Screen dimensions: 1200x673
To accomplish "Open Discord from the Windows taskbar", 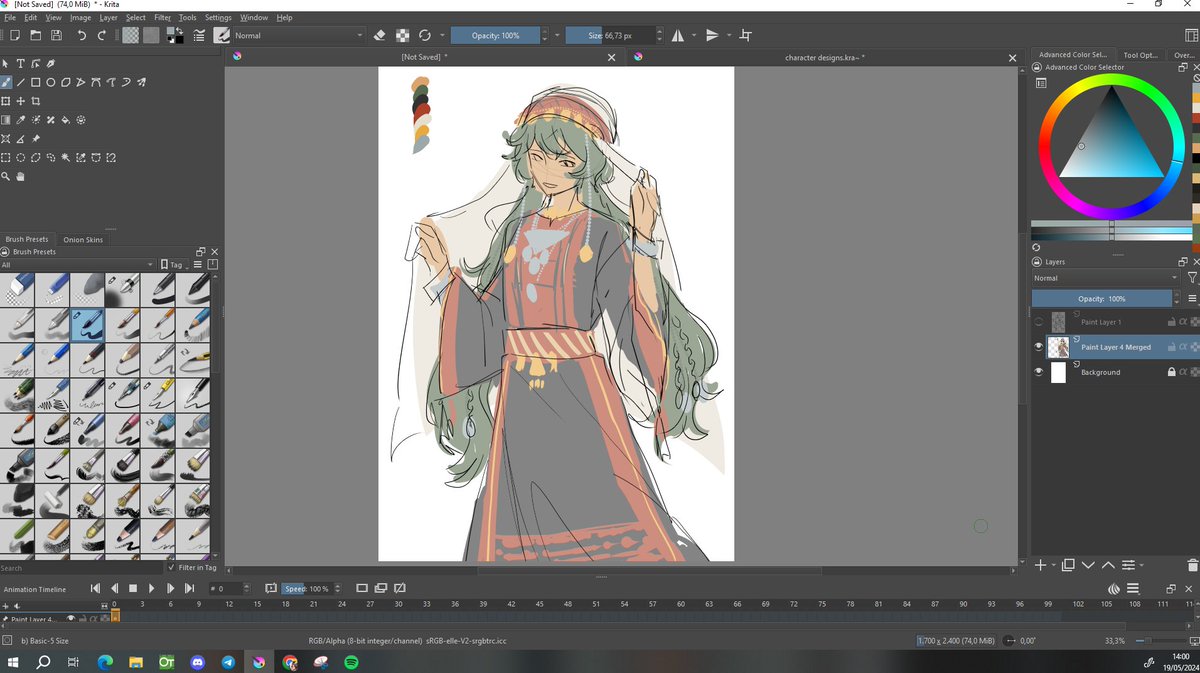I will click(197, 662).
